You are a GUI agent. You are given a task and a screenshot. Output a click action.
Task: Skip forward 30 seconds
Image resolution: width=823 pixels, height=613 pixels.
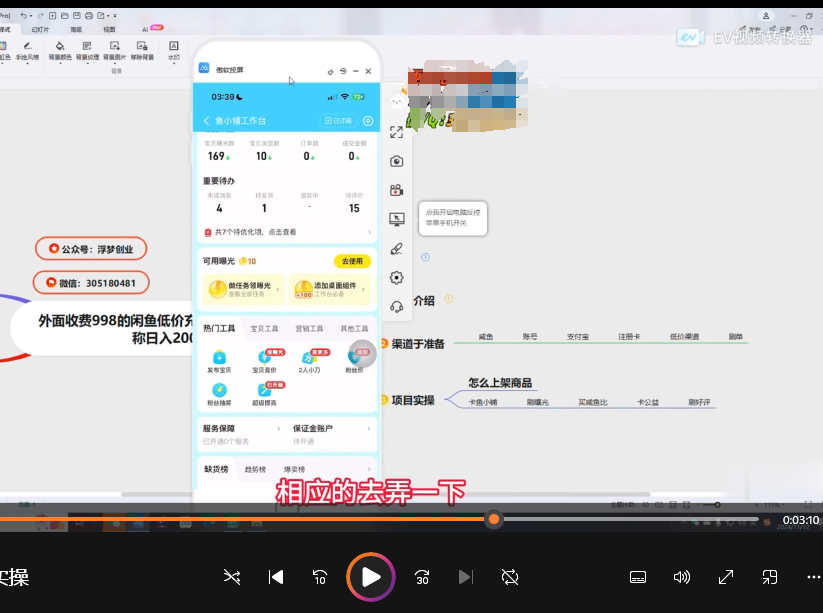pos(422,577)
